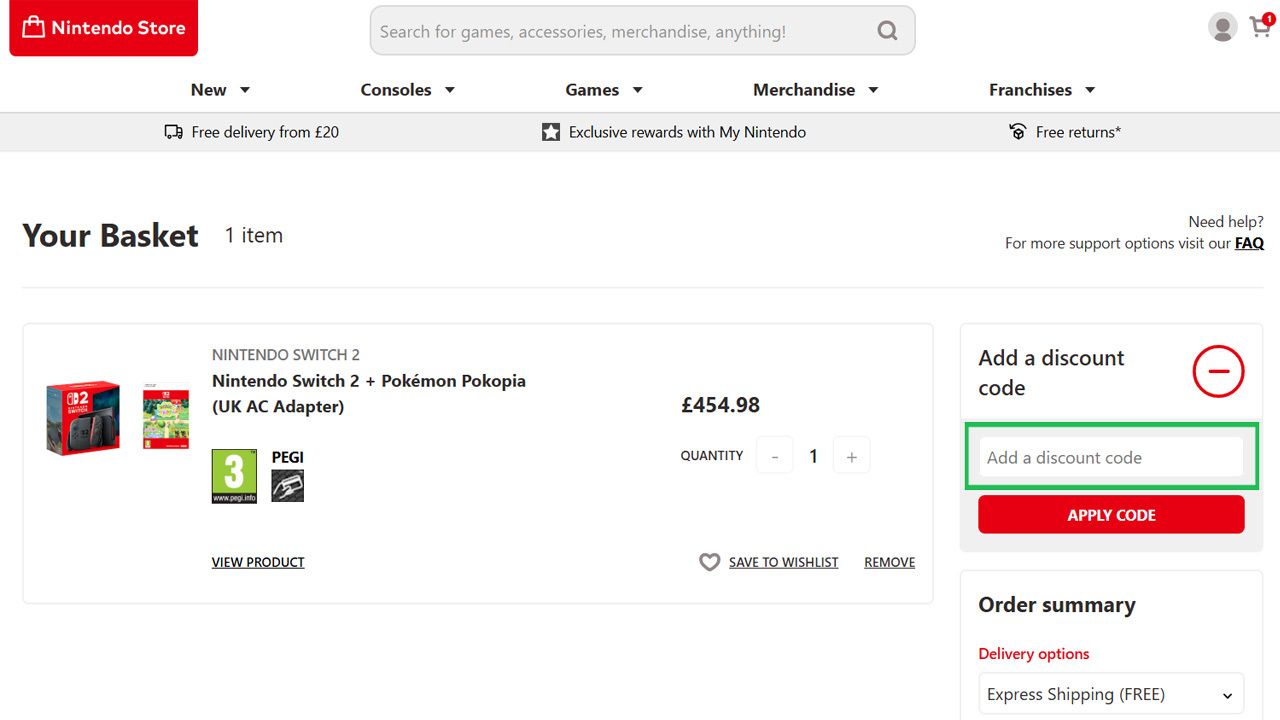The image size is (1280, 720).
Task: Expand the Franchises menu
Action: 1042,90
